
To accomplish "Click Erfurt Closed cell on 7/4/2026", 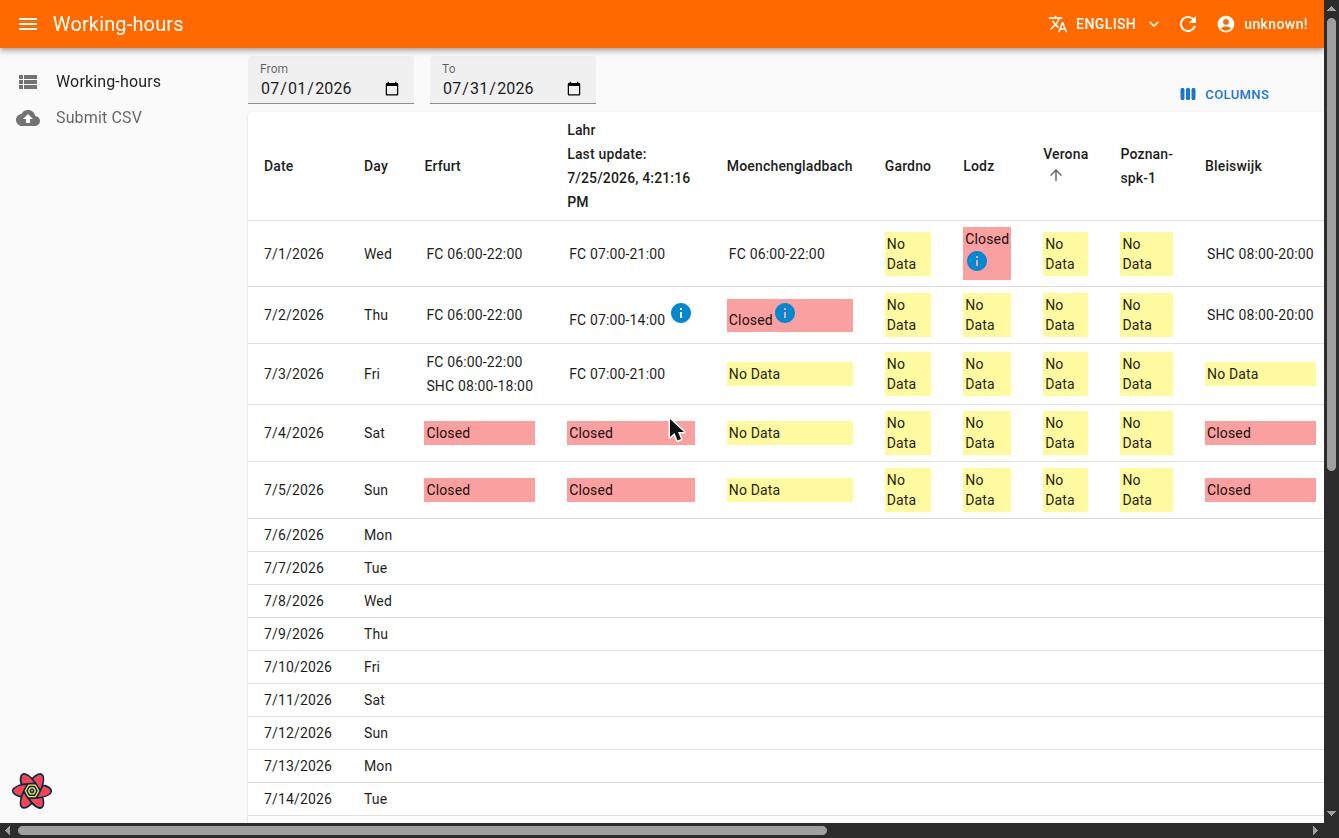I will pyautogui.click(x=479, y=433).
